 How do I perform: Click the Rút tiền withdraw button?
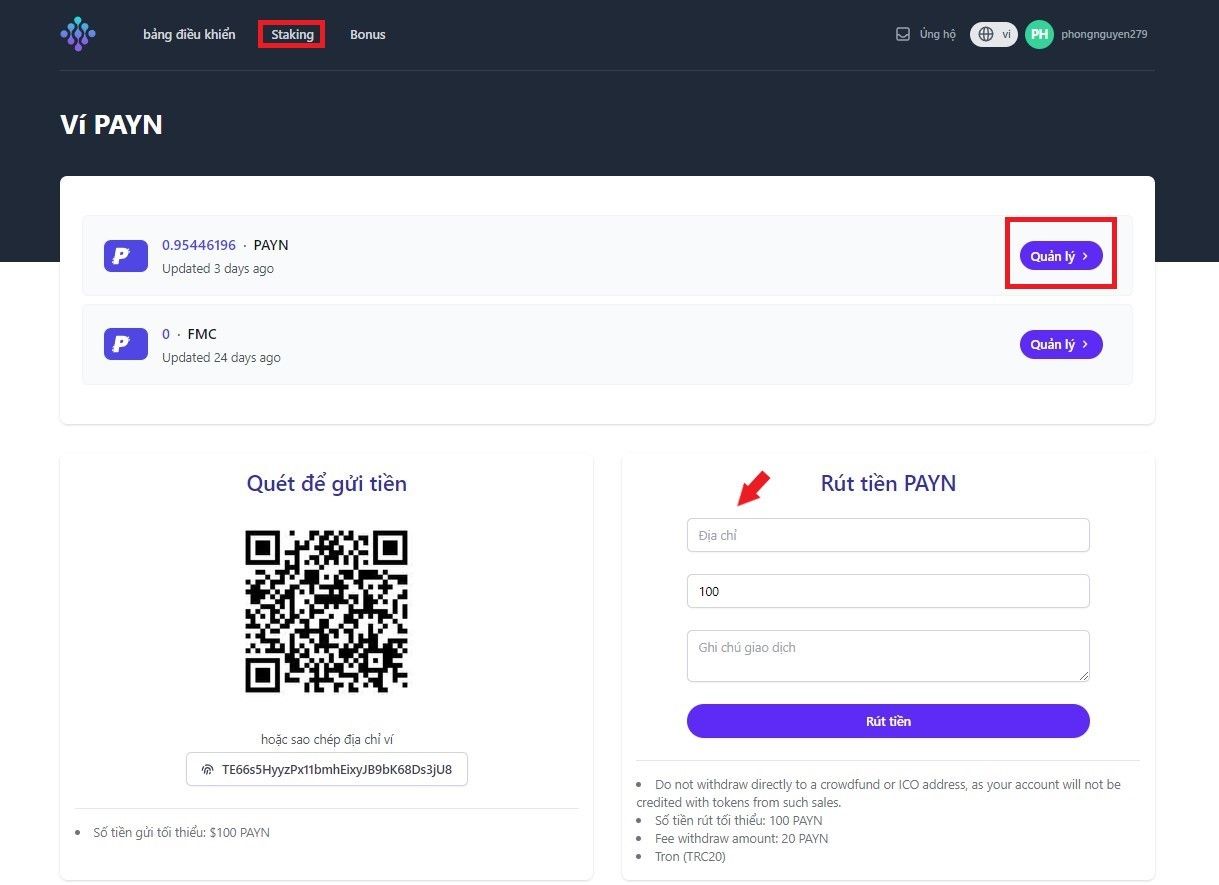[x=888, y=721]
